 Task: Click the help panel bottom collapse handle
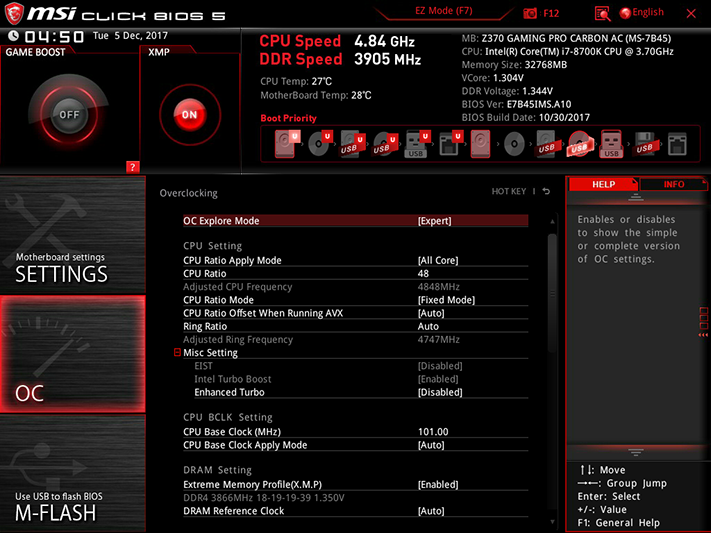(636, 452)
